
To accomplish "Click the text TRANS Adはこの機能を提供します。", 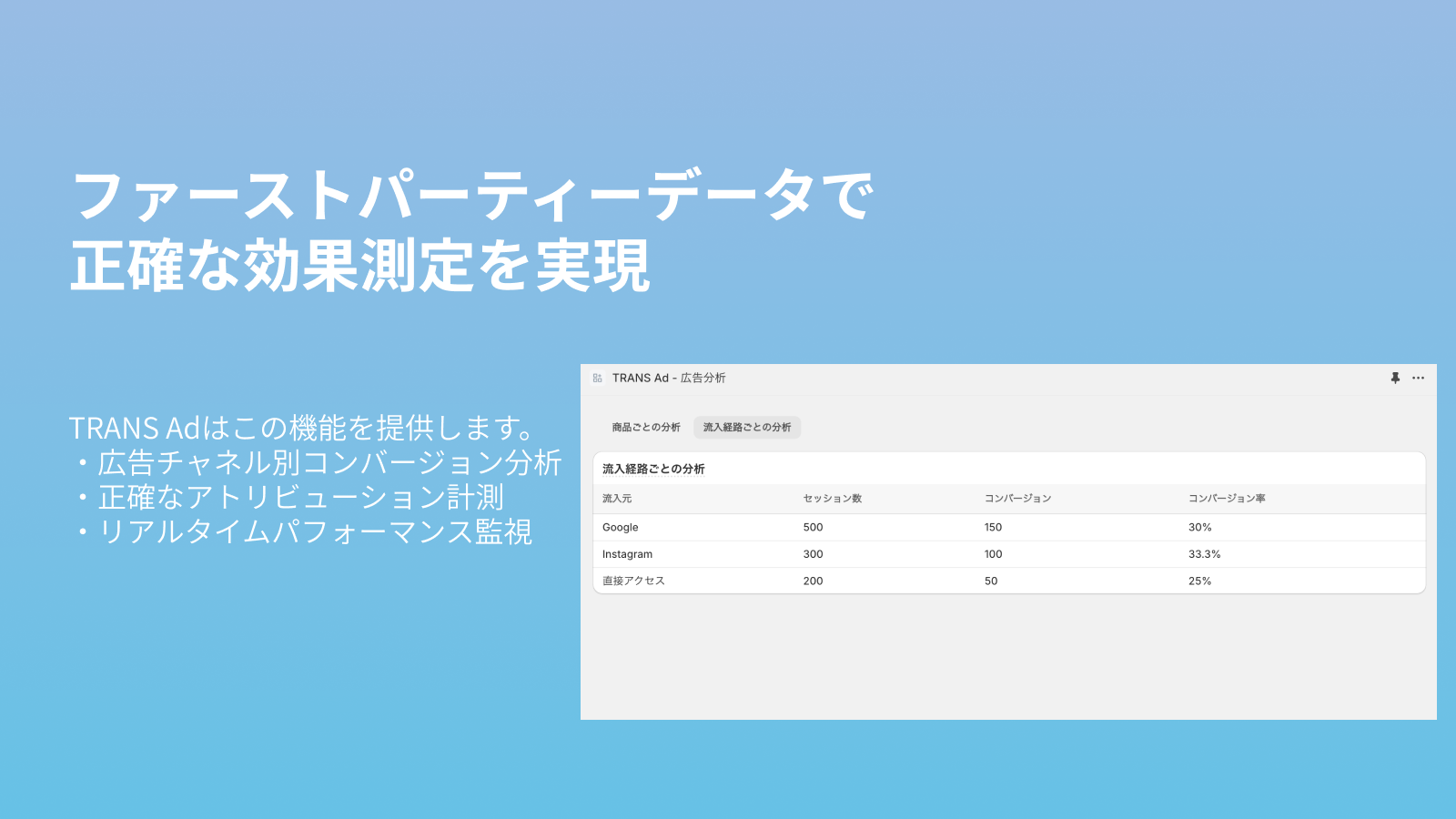I will coord(301,428).
